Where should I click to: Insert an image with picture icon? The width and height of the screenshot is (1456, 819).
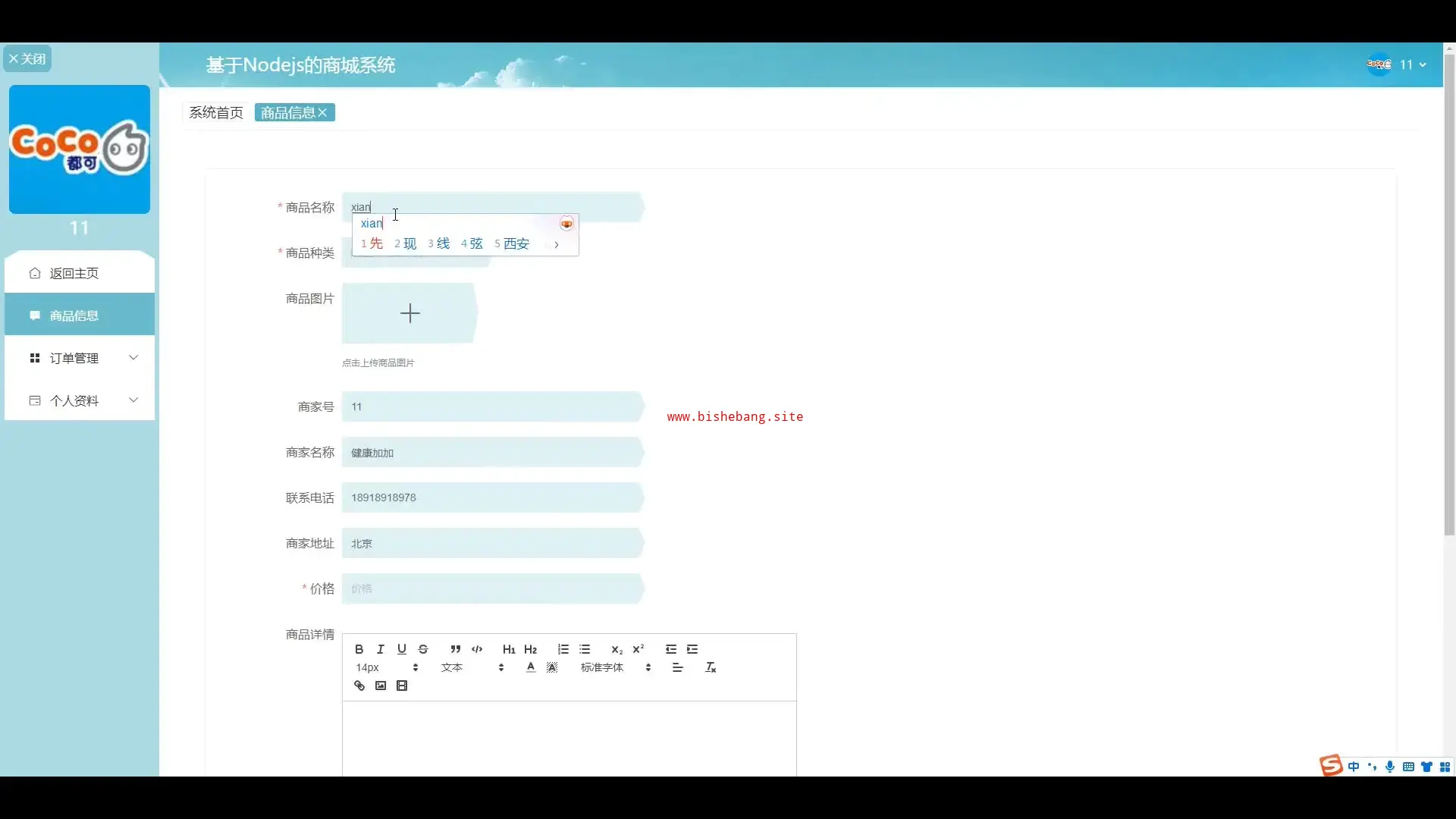pyautogui.click(x=381, y=686)
